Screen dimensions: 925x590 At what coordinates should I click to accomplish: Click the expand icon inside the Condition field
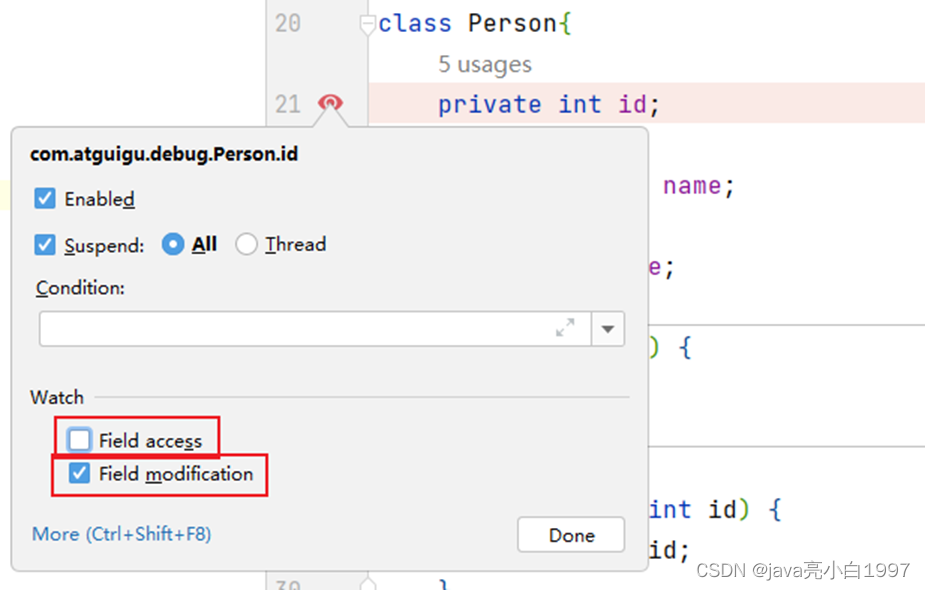pos(565,328)
